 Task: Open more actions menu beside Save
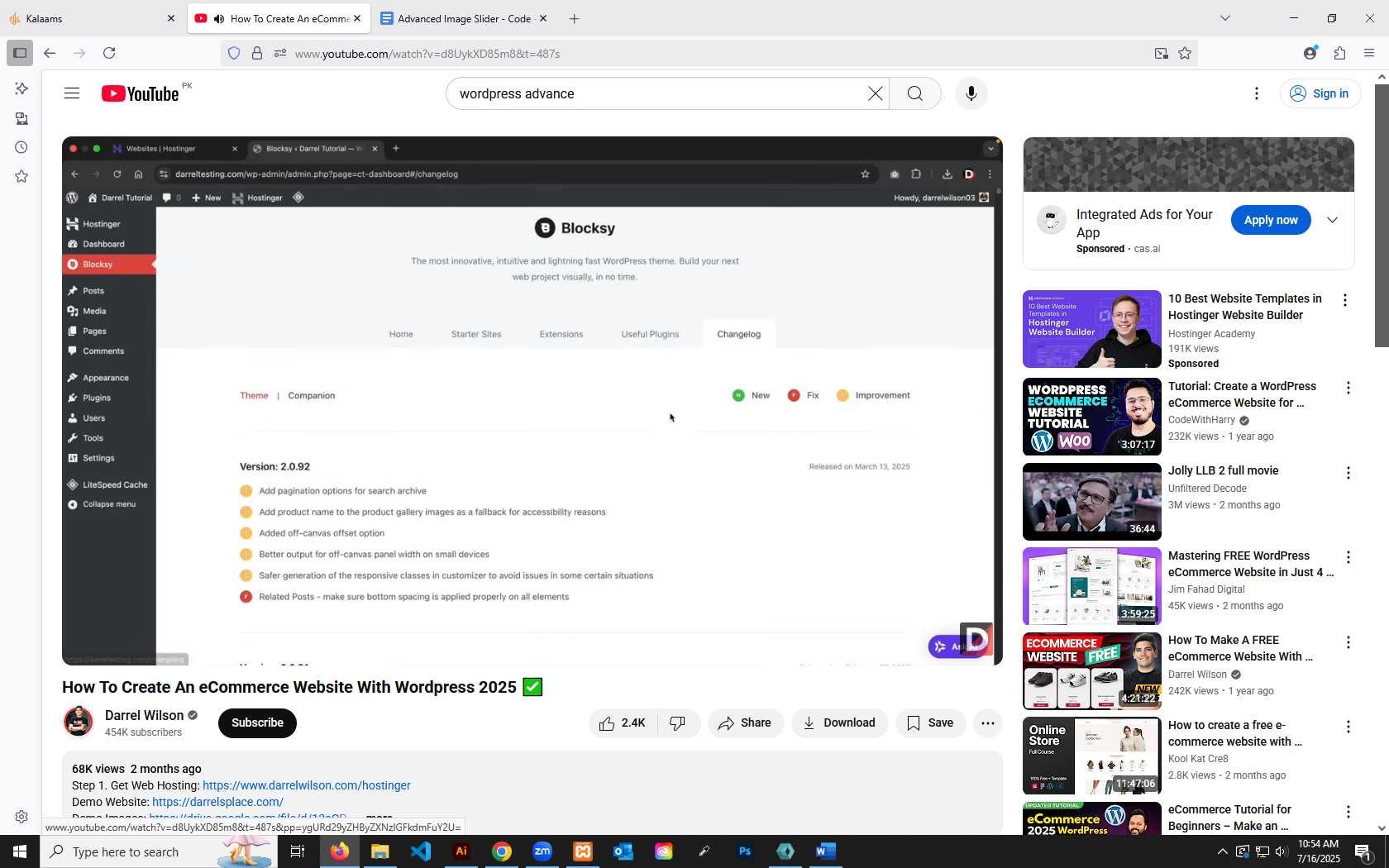(x=987, y=723)
